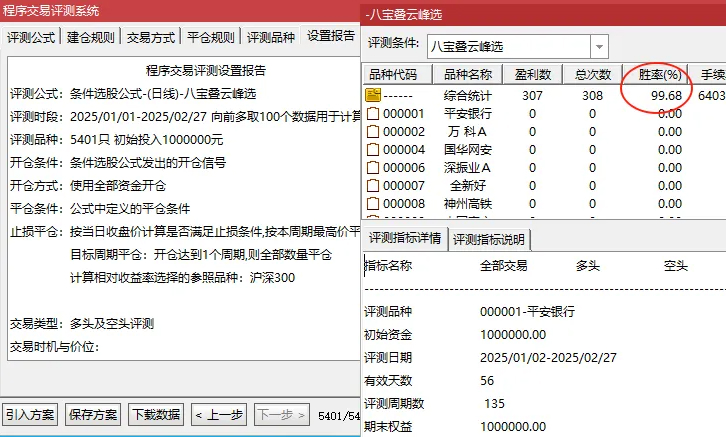
Task: Go to the 平仓规则 tab
Action: 211,37
